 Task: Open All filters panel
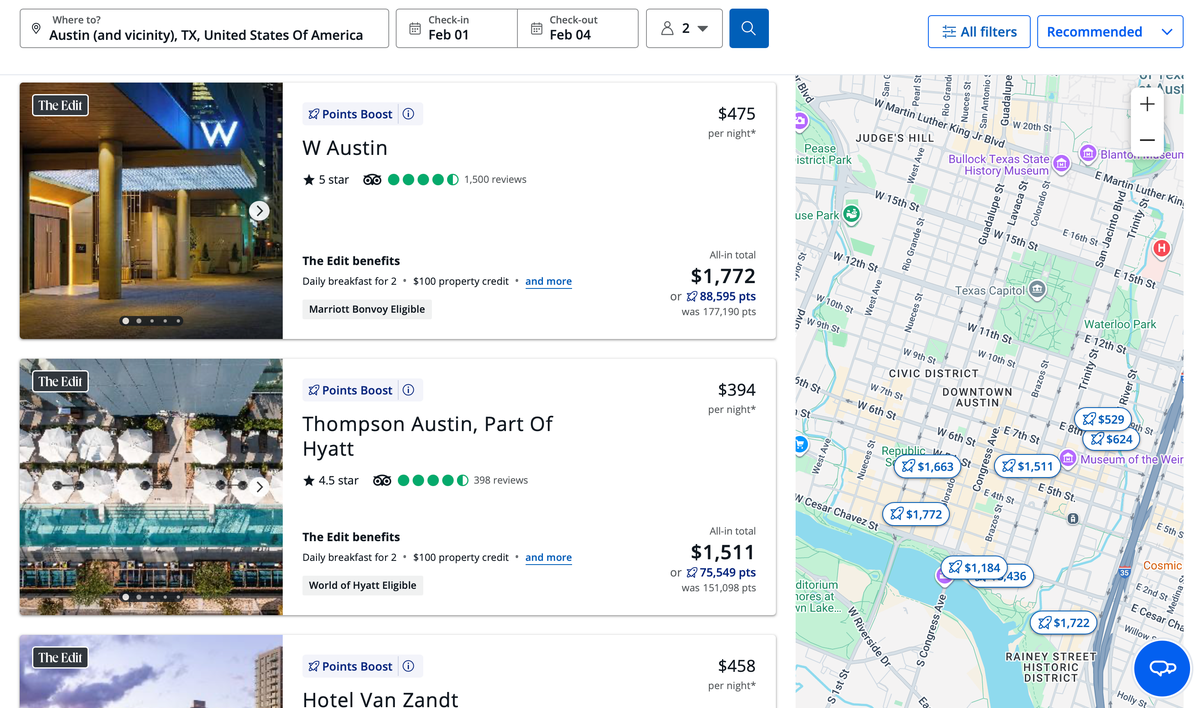(979, 32)
